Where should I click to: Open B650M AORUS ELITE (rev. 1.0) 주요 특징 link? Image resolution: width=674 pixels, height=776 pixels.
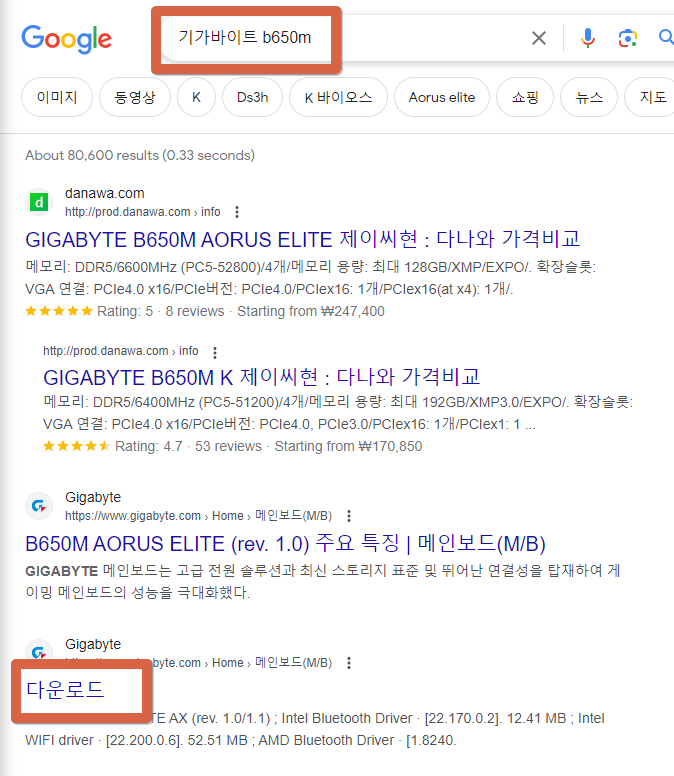coord(285,543)
